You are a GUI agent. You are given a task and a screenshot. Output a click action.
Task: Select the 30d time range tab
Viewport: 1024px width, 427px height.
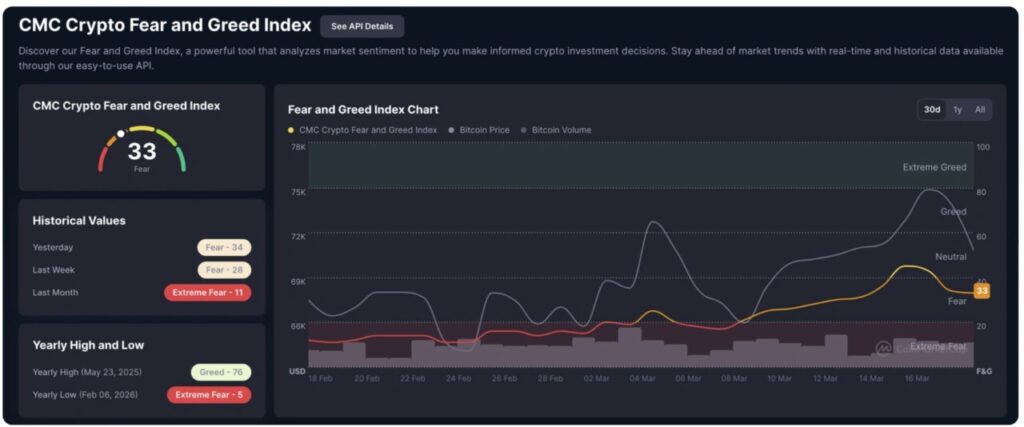(931, 110)
